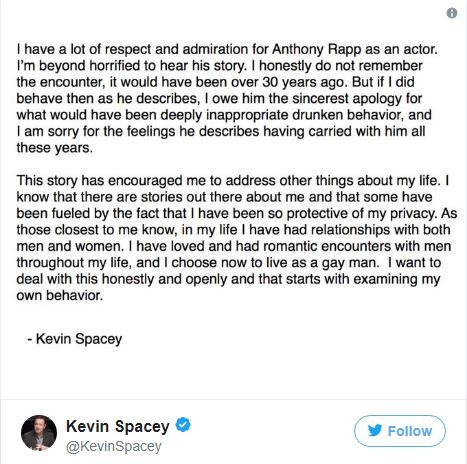Click the phrase 'protective of my privacy'
The width and height of the screenshot is (467, 464).
click(x=361, y=213)
